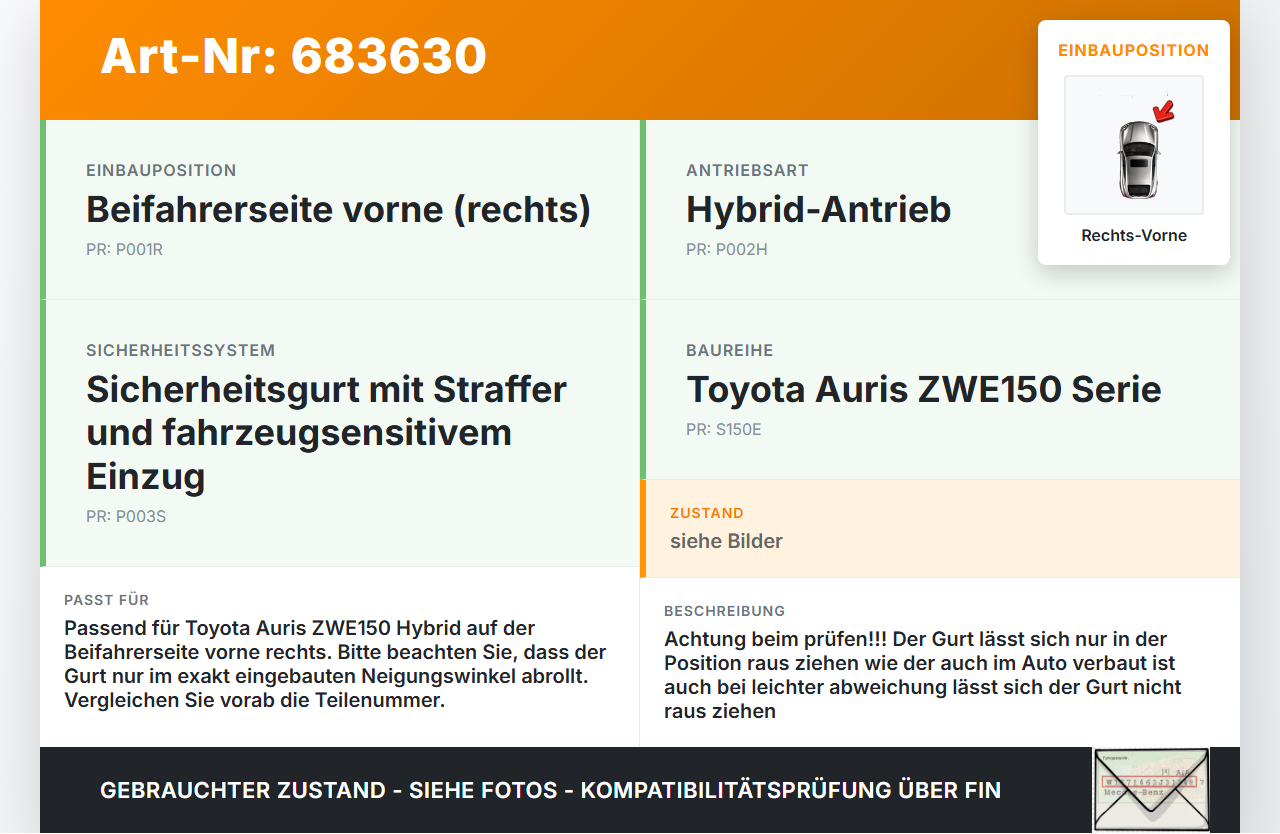Image resolution: width=1280 pixels, height=834 pixels.
Task: Click the vehicle registration thumbnail image
Action: point(1151,789)
